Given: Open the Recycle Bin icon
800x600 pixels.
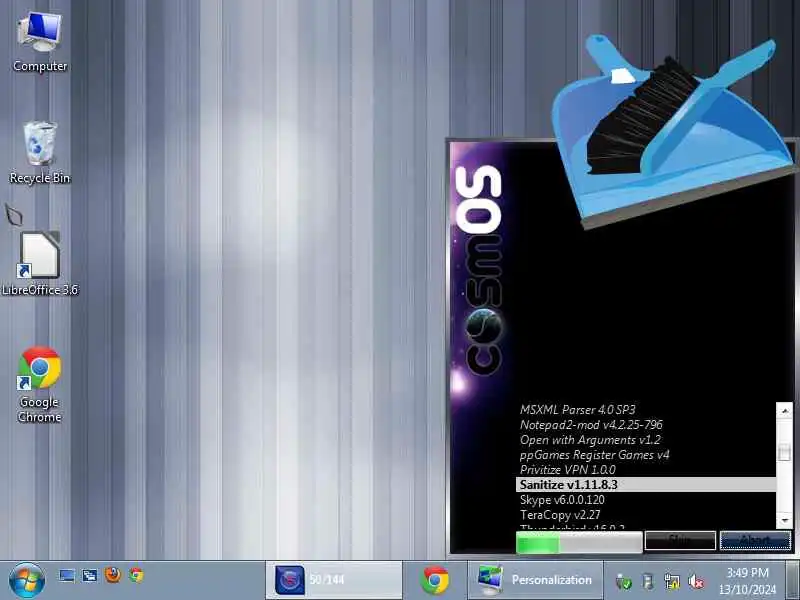Looking at the screenshot, I should tap(40, 153).
